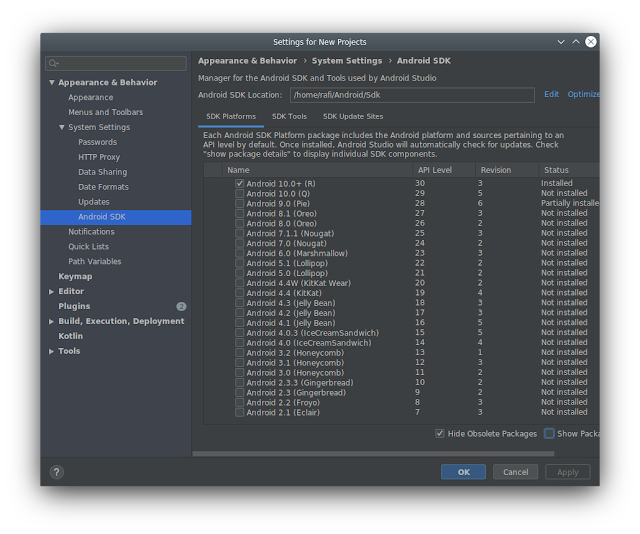
Task: Click the Android 2.2 (Froyo) row text
Action: point(283,403)
